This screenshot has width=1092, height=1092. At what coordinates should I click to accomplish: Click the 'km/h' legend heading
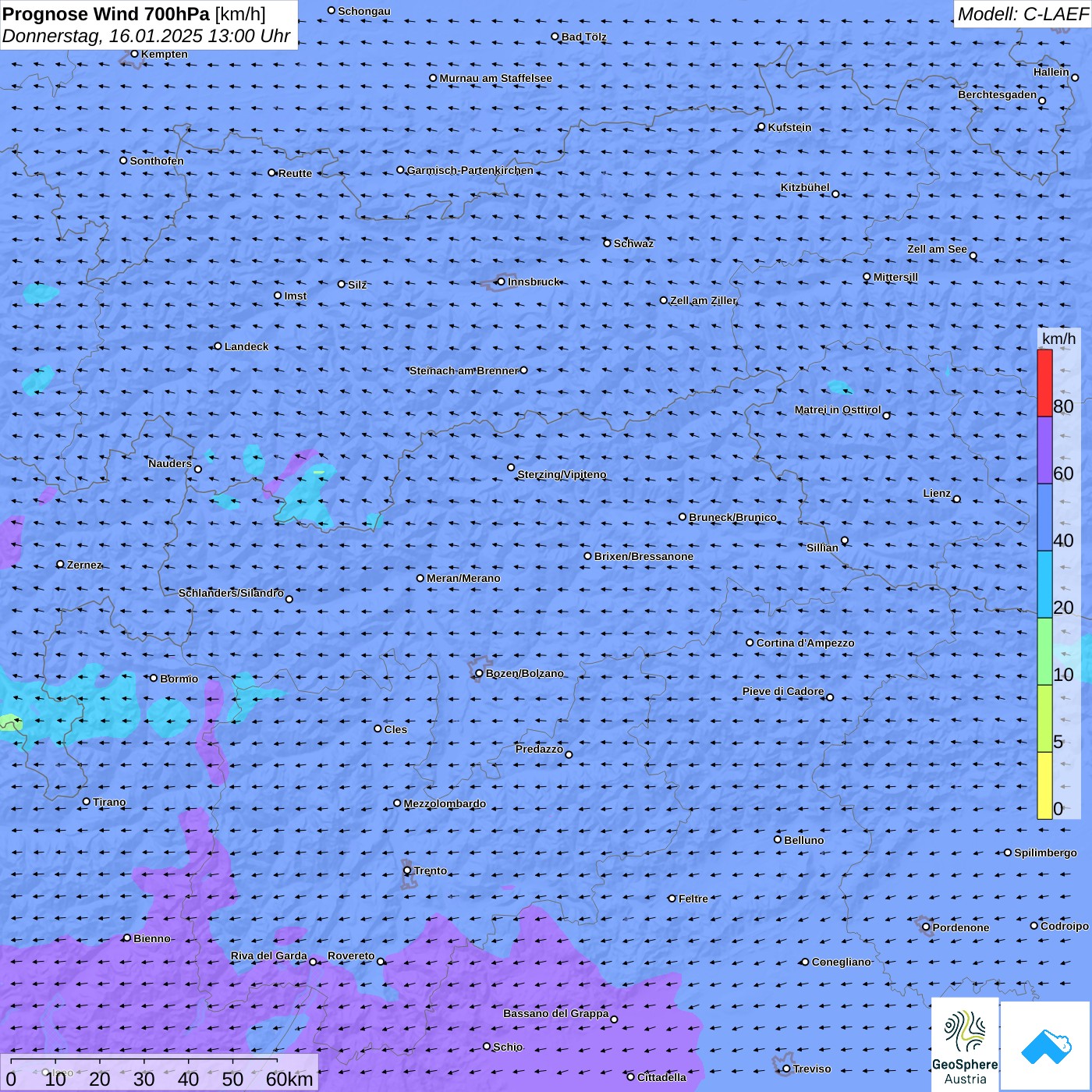point(1058,339)
